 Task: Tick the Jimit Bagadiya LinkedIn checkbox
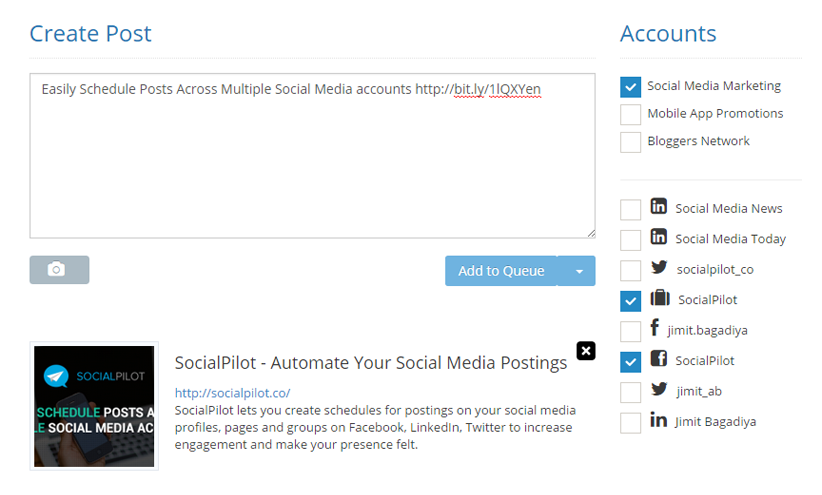(630, 423)
